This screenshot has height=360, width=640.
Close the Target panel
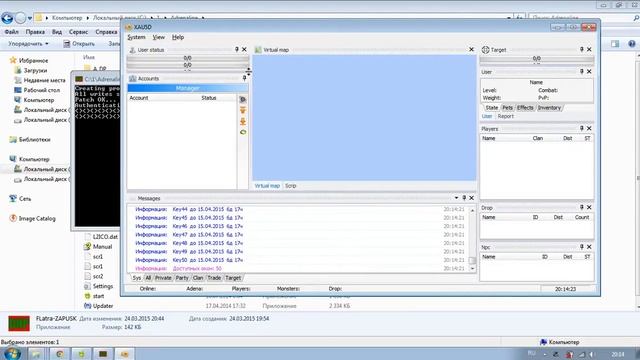[x=589, y=49]
